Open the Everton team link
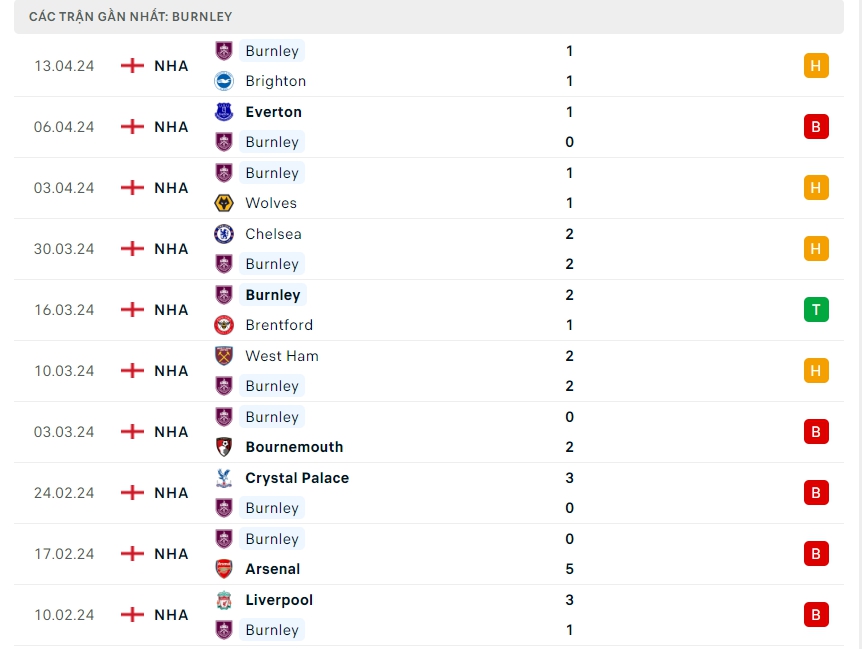Screen dimensions: 862x649 [x=273, y=112]
